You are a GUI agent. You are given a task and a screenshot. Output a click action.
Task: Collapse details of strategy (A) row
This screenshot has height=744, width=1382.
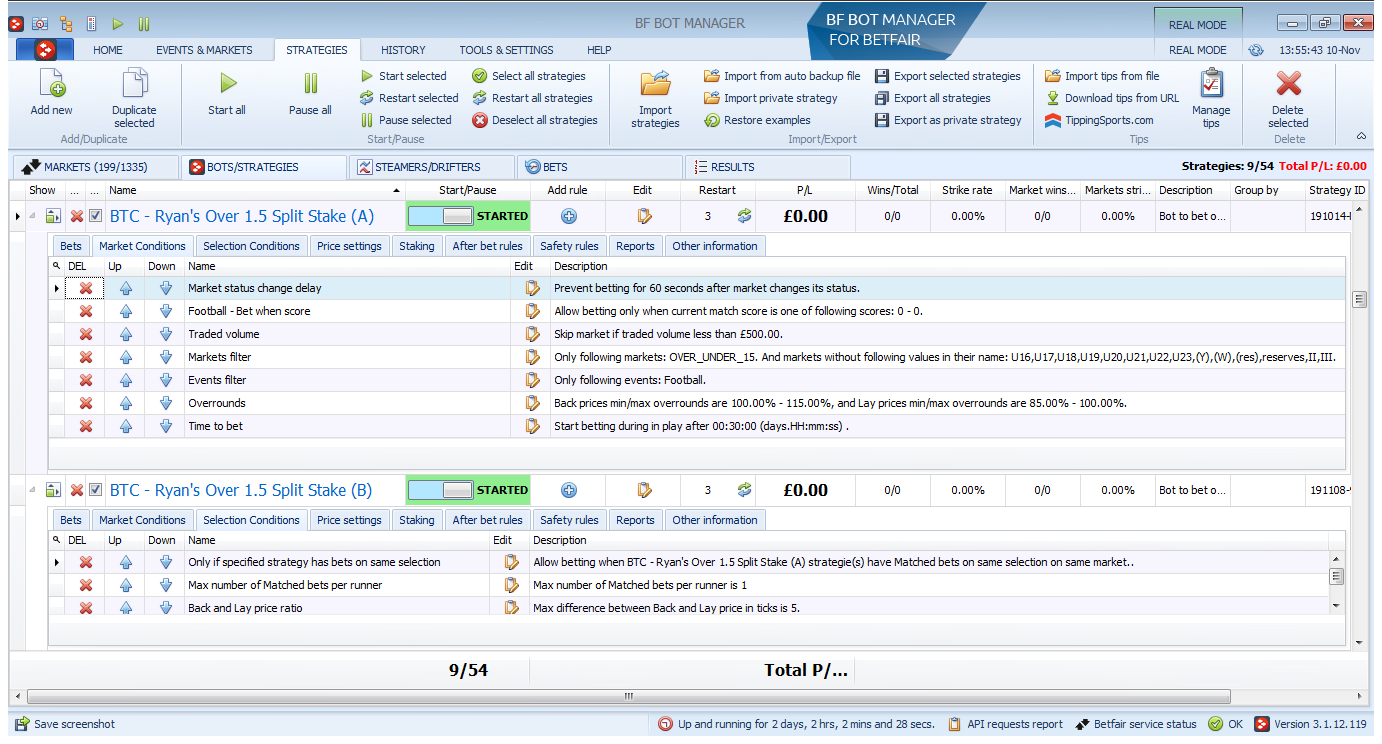pyautogui.click(x=32, y=216)
